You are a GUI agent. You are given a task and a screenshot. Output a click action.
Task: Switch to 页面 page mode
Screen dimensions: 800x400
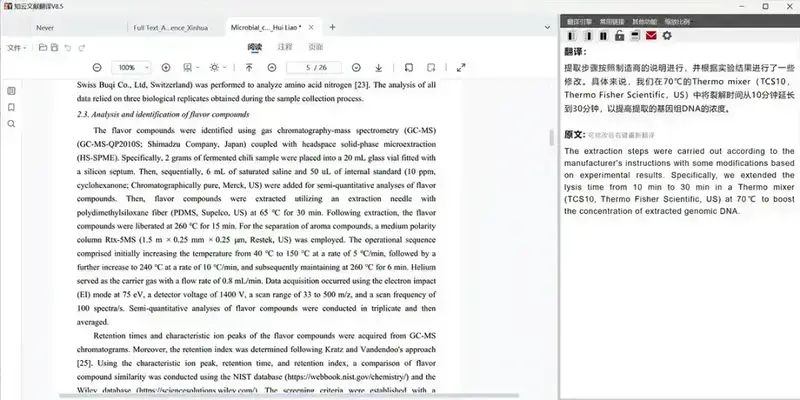pyautogui.click(x=315, y=47)
